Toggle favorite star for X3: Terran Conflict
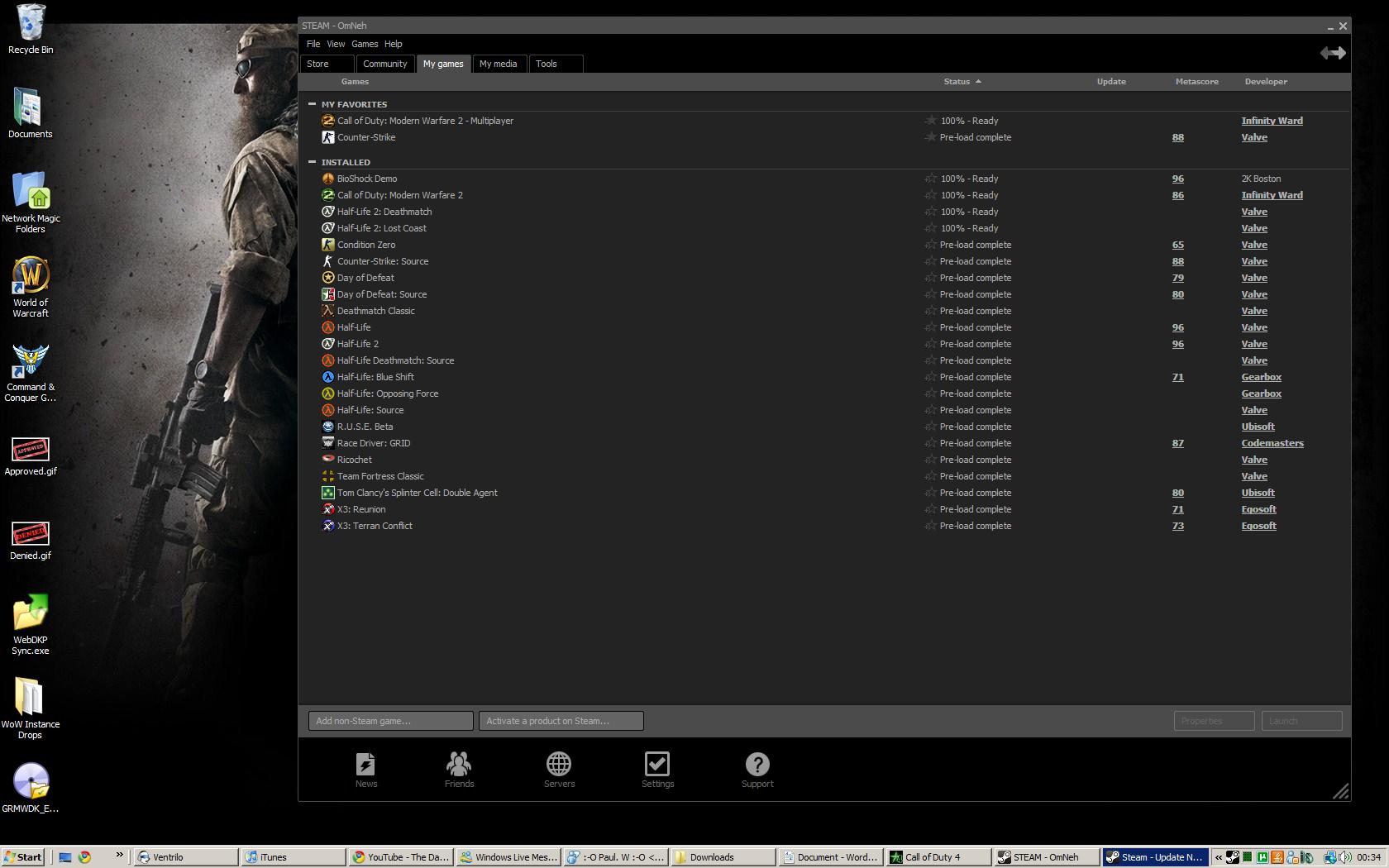Screen dimensions: 1389x868 tap(930, 526)
